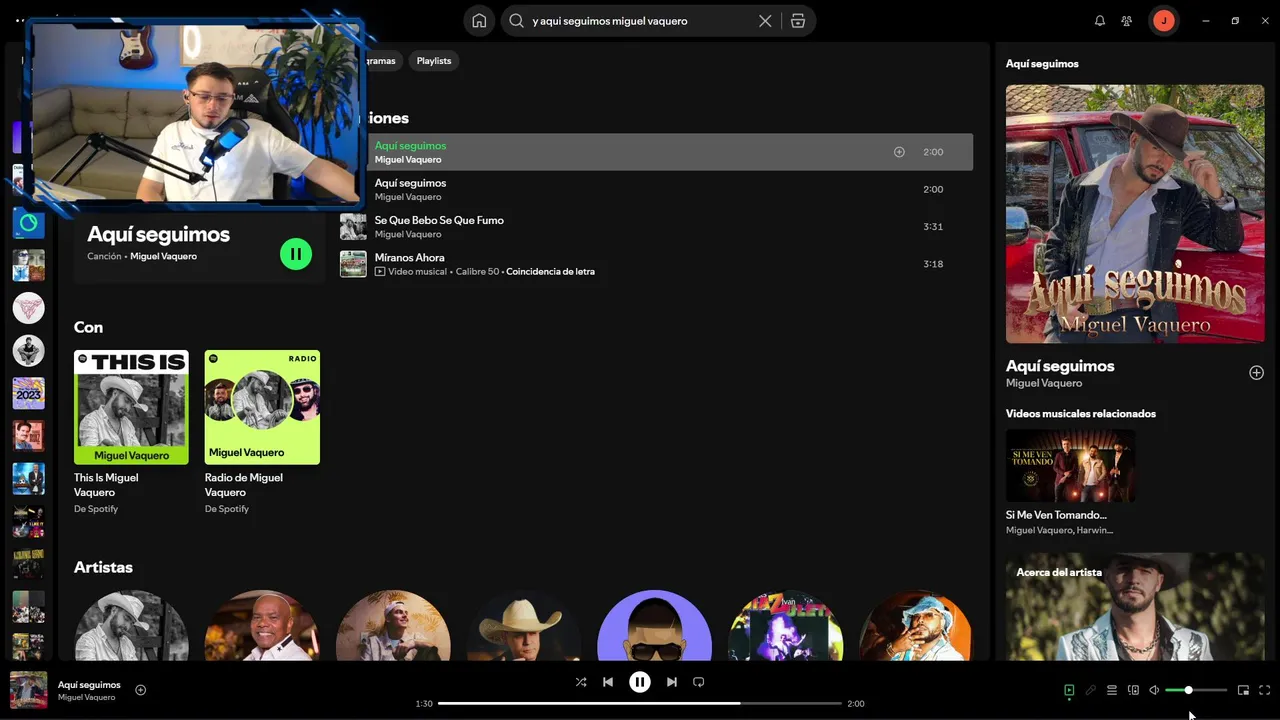Go to Spotify Home via house icon
The height and width of the screenshot is (720, 1280).
(x=479, y=21)
